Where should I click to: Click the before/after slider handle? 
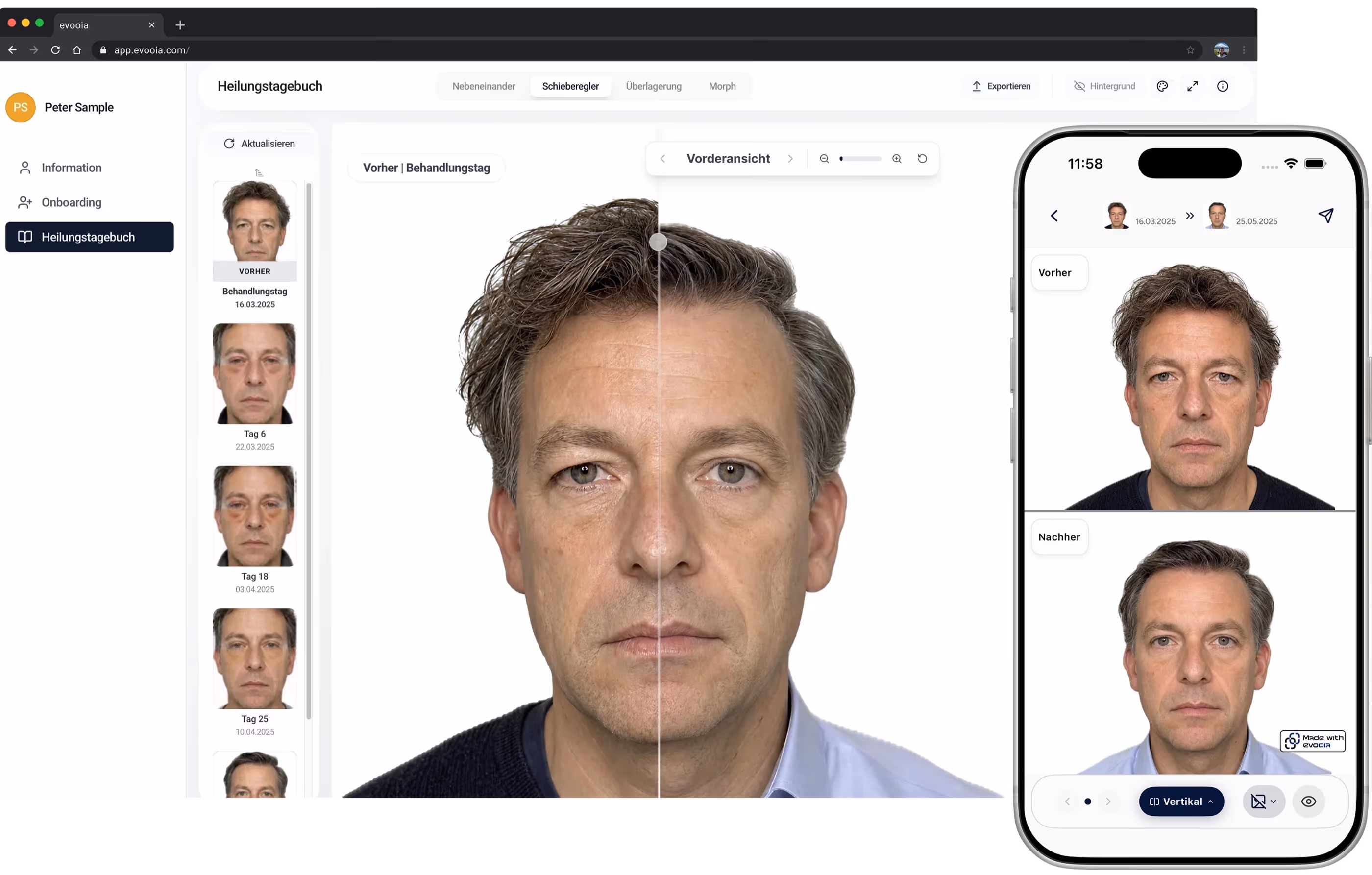pyautogui.click(x=658, y=242)
